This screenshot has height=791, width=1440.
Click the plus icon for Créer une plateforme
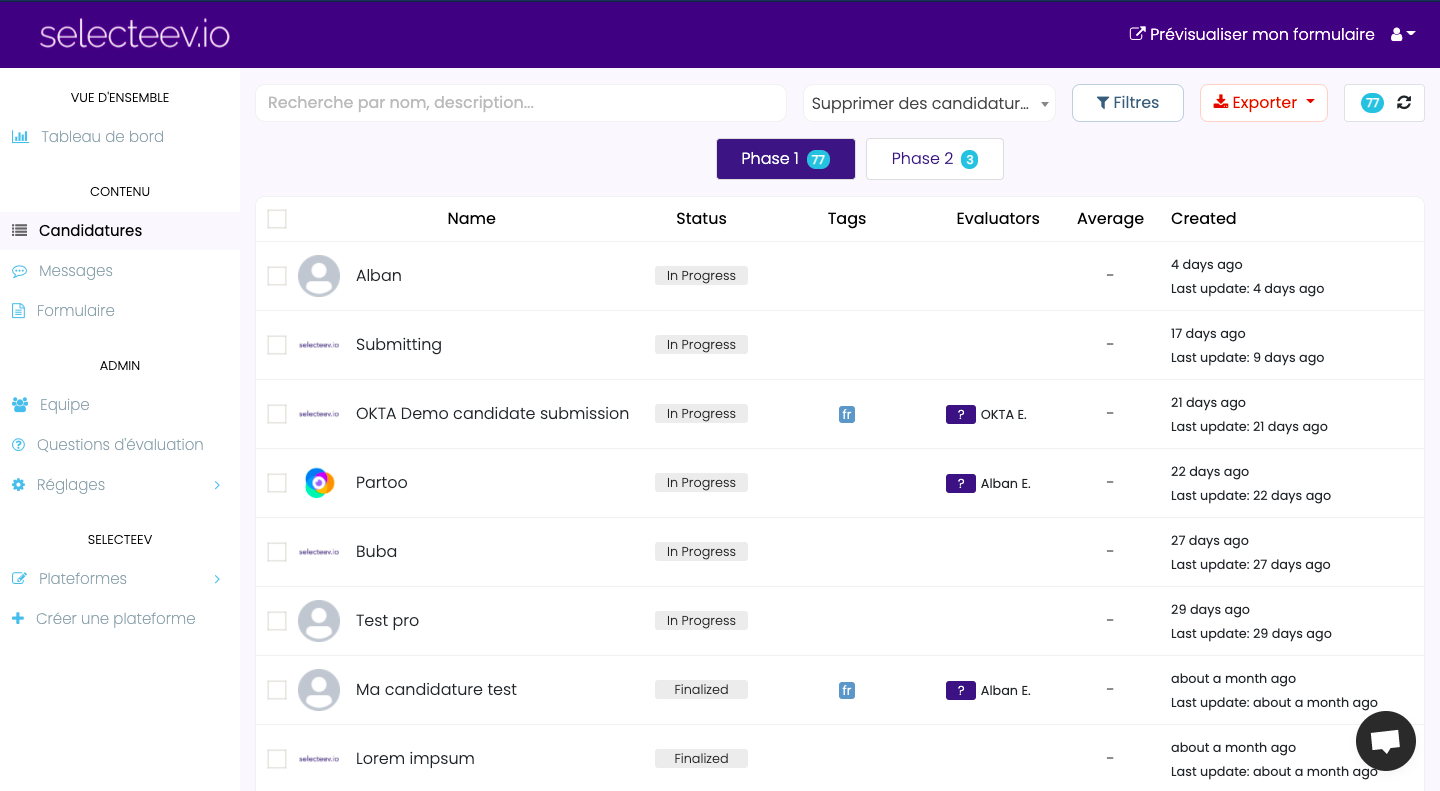point(18,619)
